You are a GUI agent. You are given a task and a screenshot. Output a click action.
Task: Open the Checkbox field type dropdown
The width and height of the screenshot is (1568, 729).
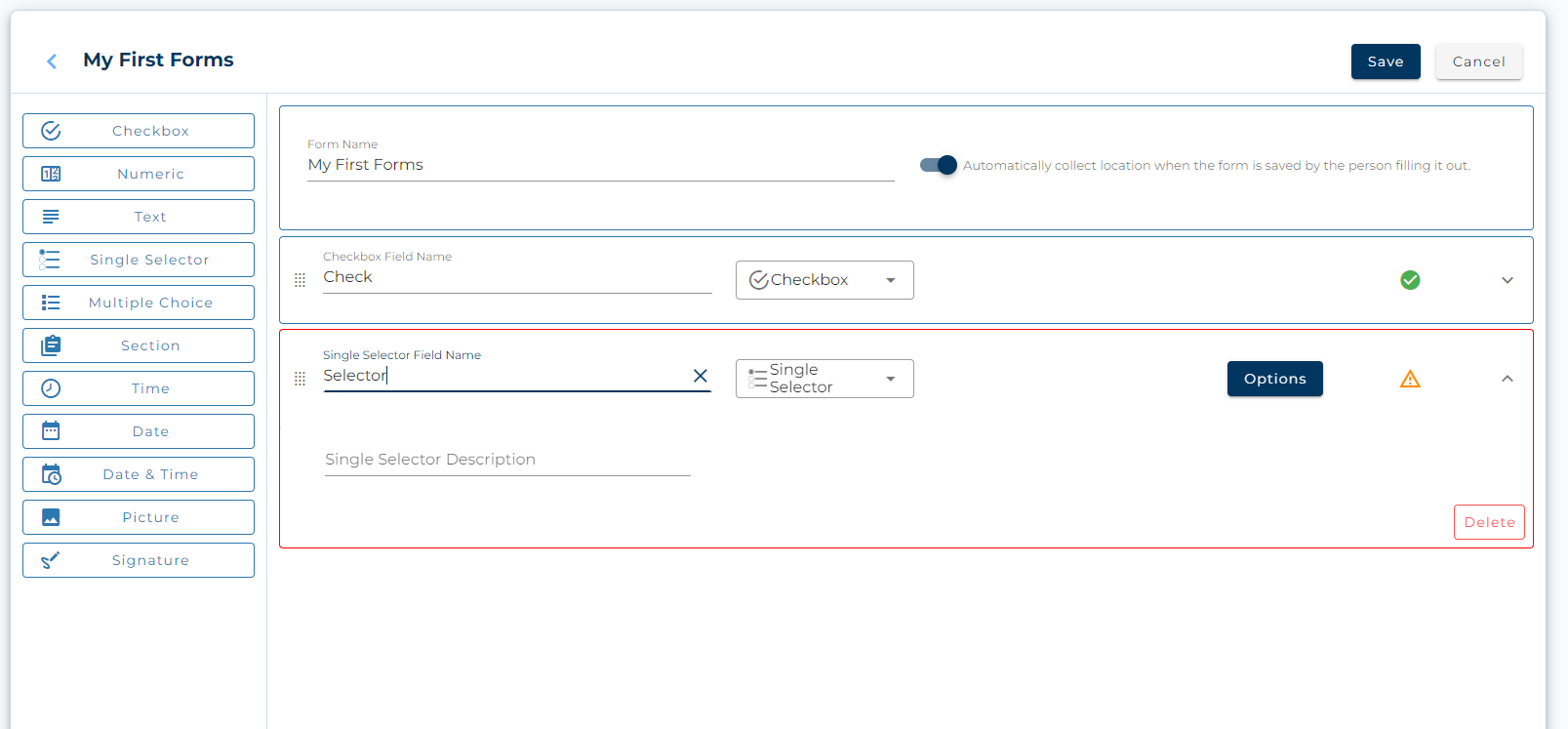click(824, 280)
